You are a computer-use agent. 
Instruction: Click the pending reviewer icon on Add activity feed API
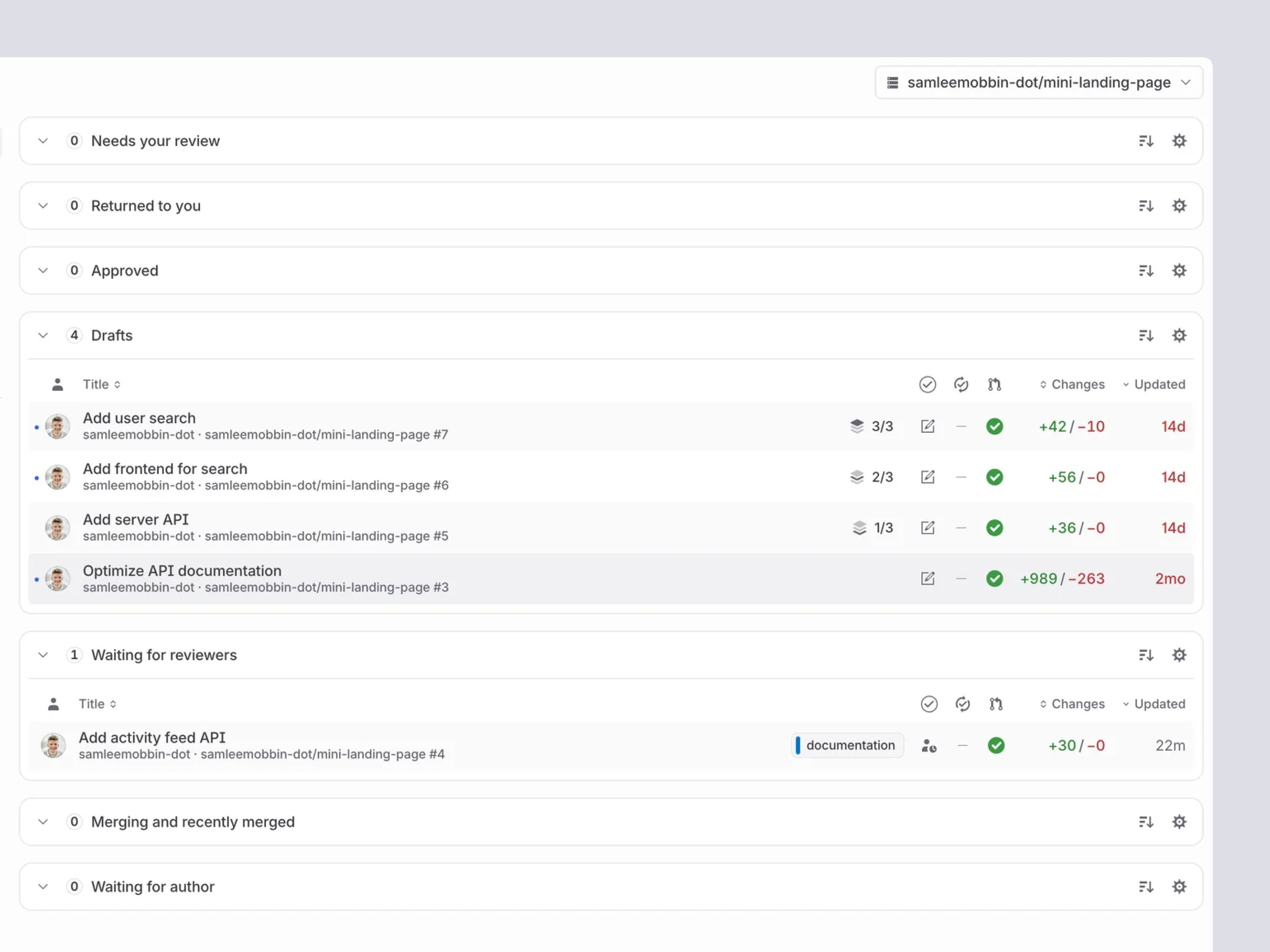click(929, 745)
